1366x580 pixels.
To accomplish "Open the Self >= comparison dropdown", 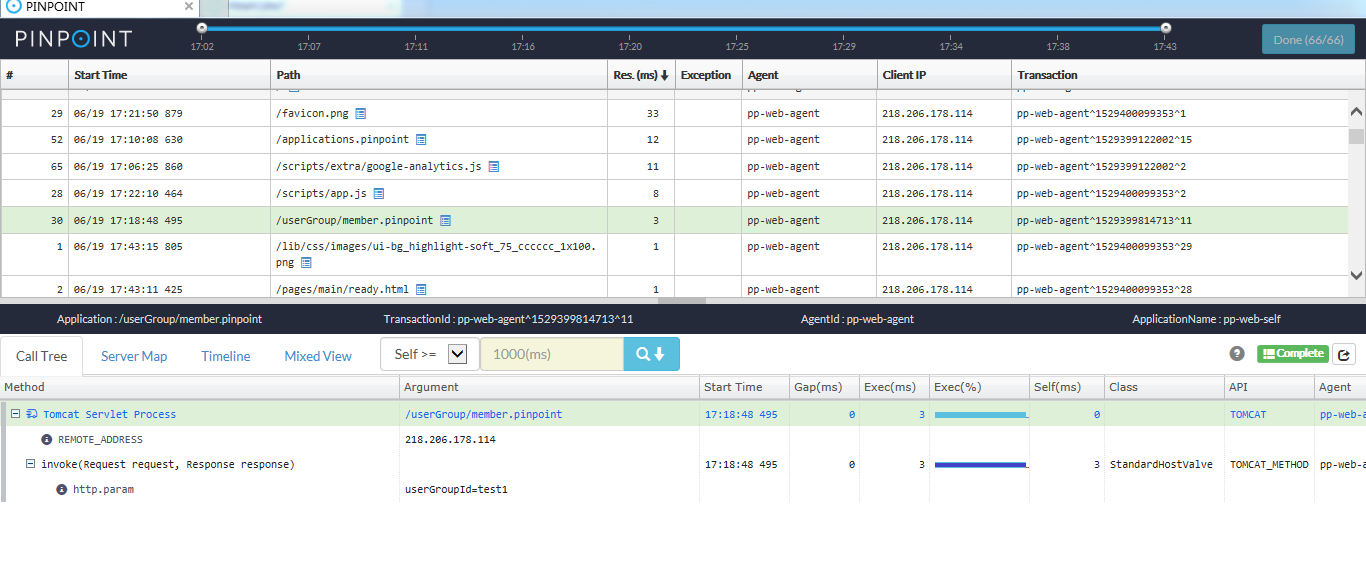I will (456, 354).
